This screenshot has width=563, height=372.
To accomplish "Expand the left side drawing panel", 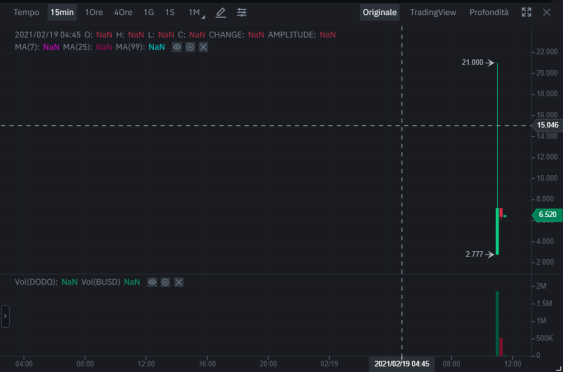I will 5,316.
